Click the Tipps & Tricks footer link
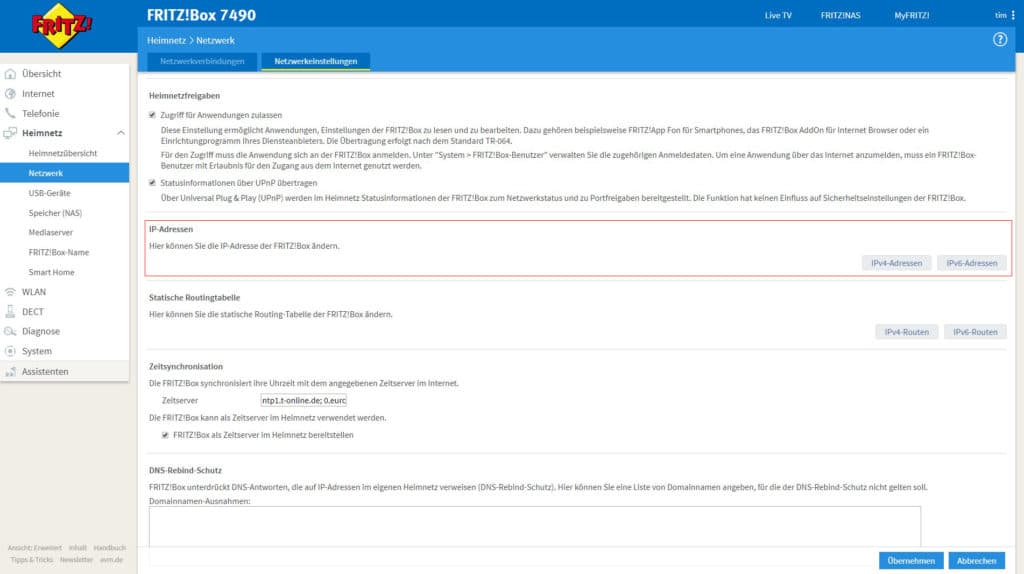 31,560
